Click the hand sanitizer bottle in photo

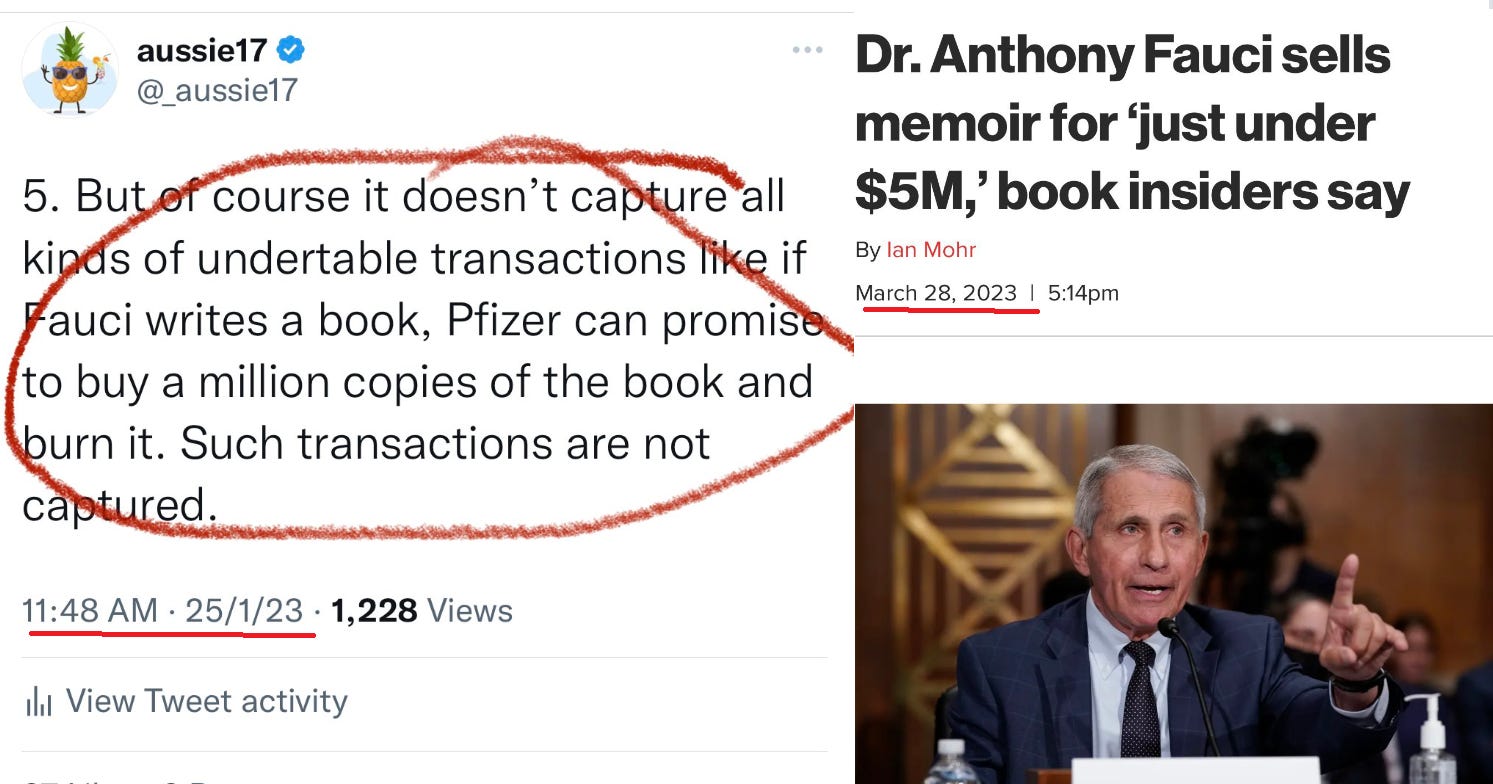point(1430,738)
